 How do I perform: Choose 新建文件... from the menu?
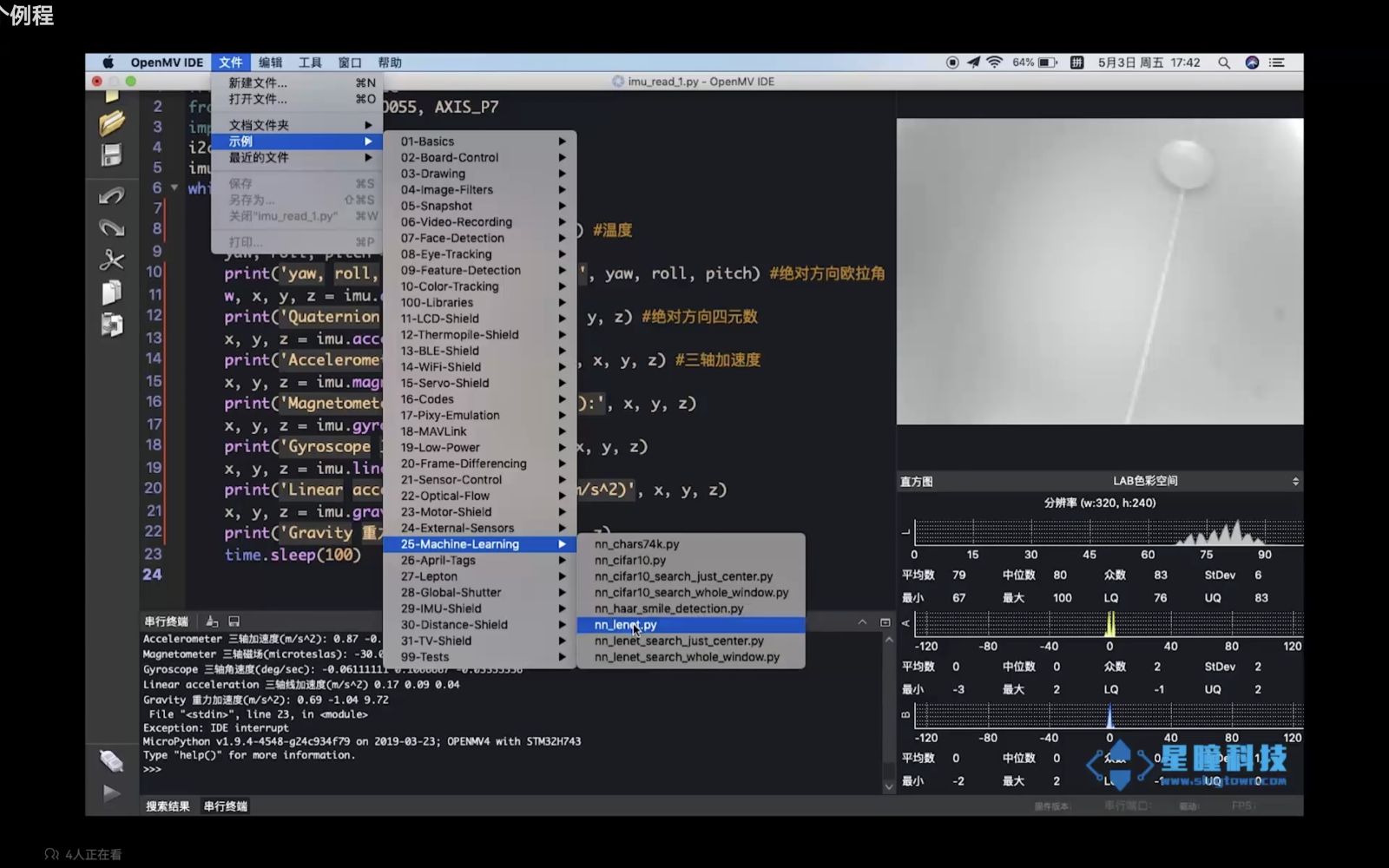[x=296, y=83]
